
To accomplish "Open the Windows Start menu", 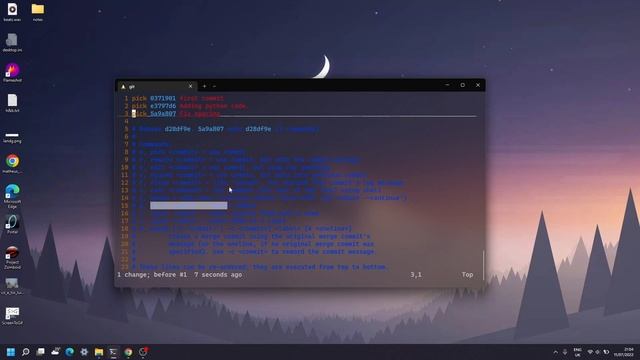I will [x=11, y=352].
